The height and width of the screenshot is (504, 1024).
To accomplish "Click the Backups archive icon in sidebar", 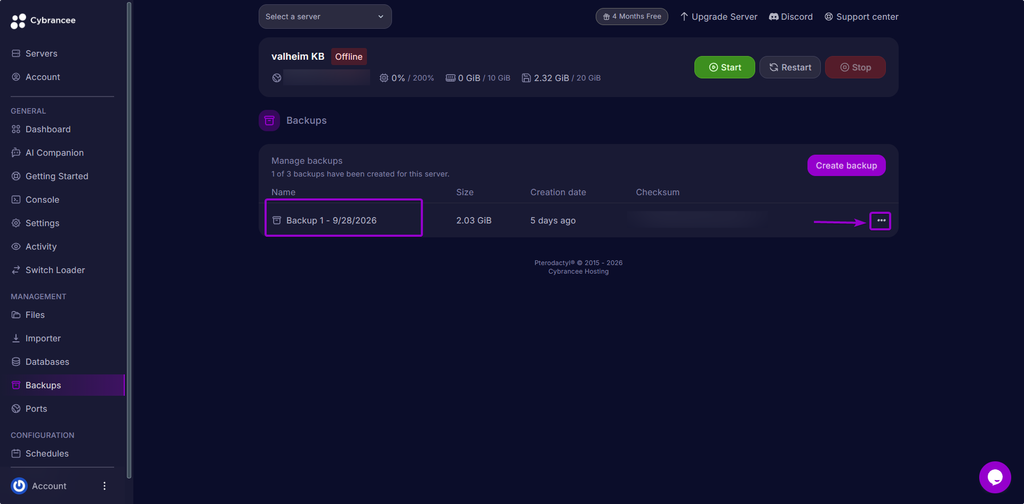I will click(16, 385).
